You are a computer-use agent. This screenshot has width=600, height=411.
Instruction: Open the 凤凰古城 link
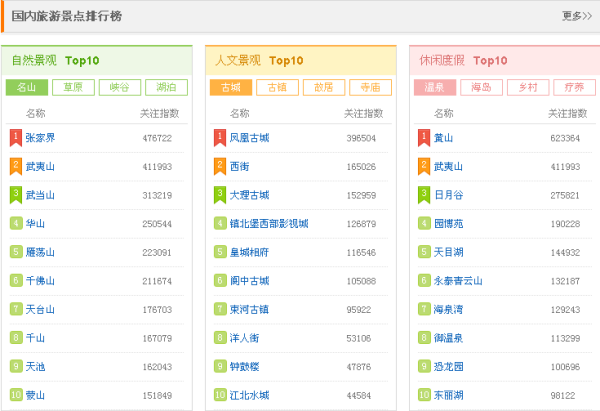[249, 138]
